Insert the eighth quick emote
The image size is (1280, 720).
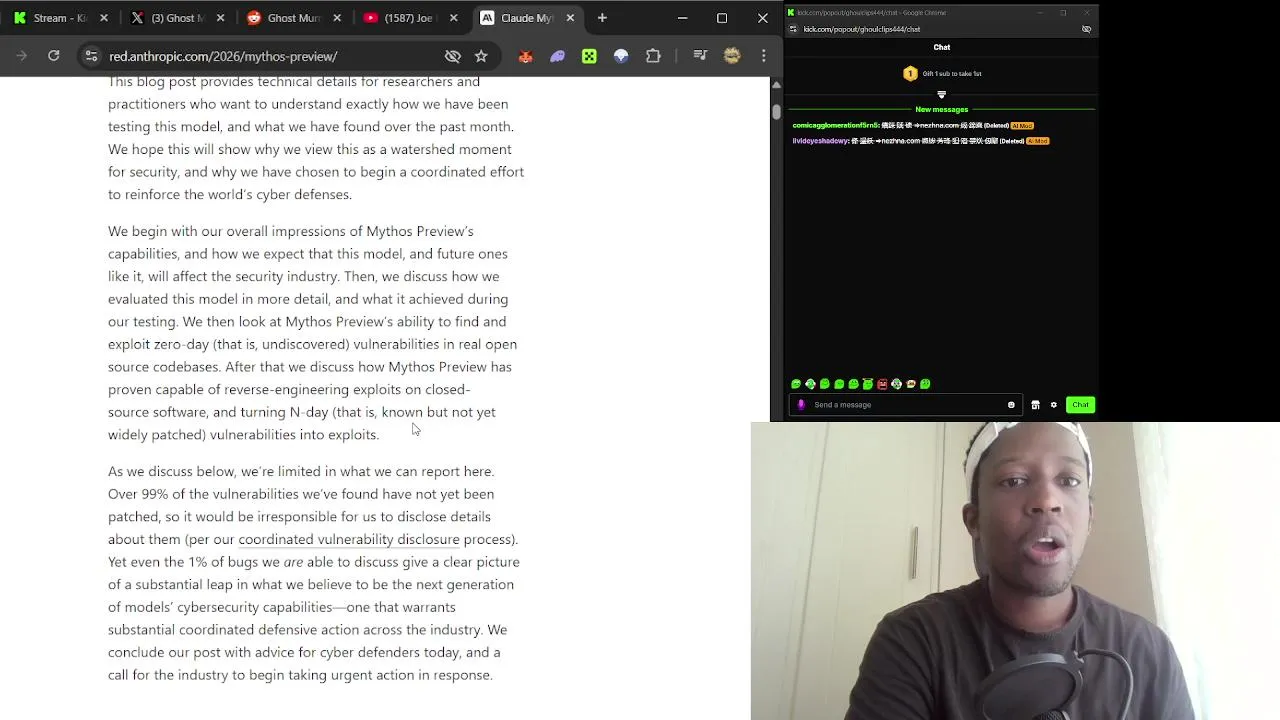[x=896, y=384]
